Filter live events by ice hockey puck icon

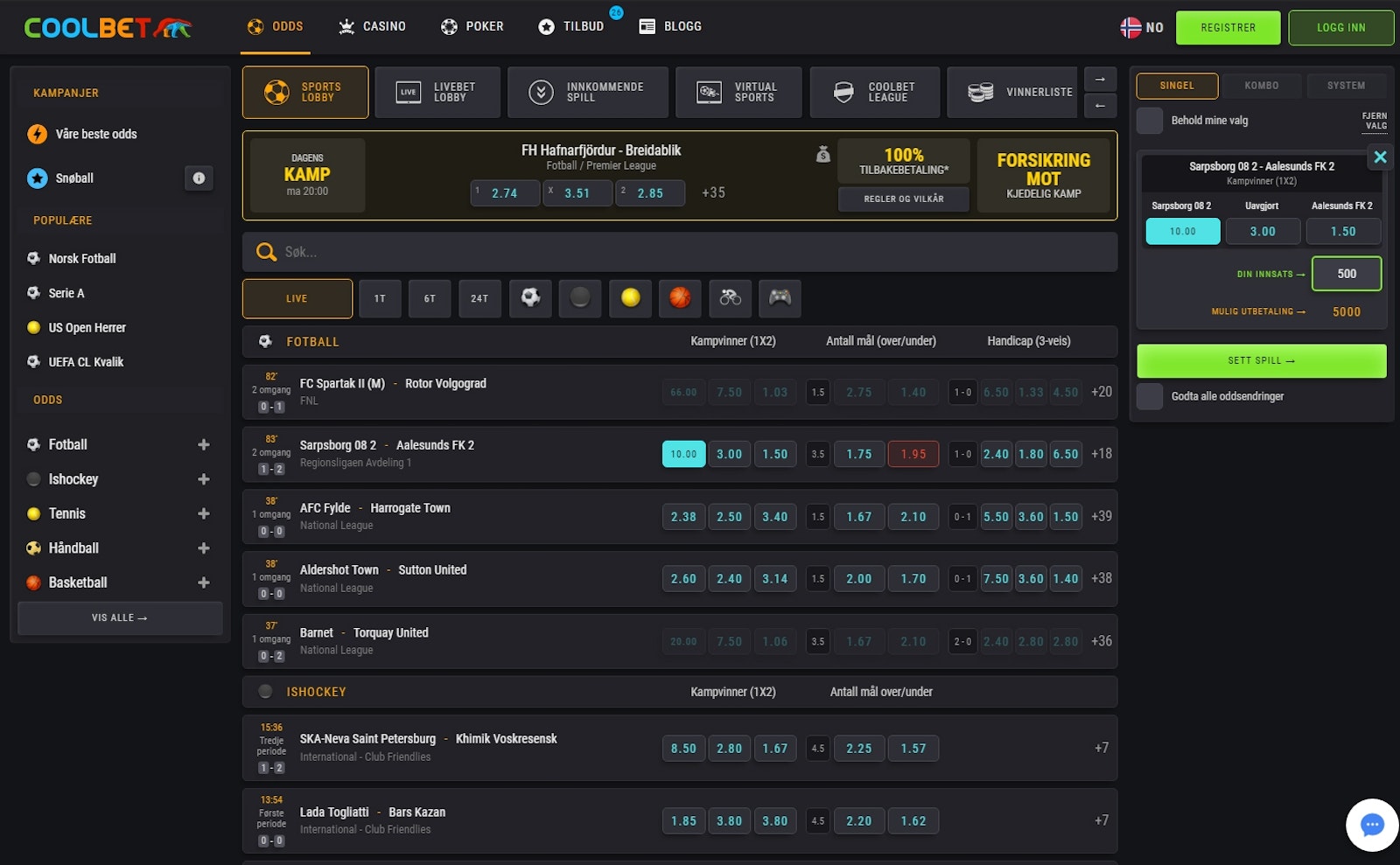point(580,298)
